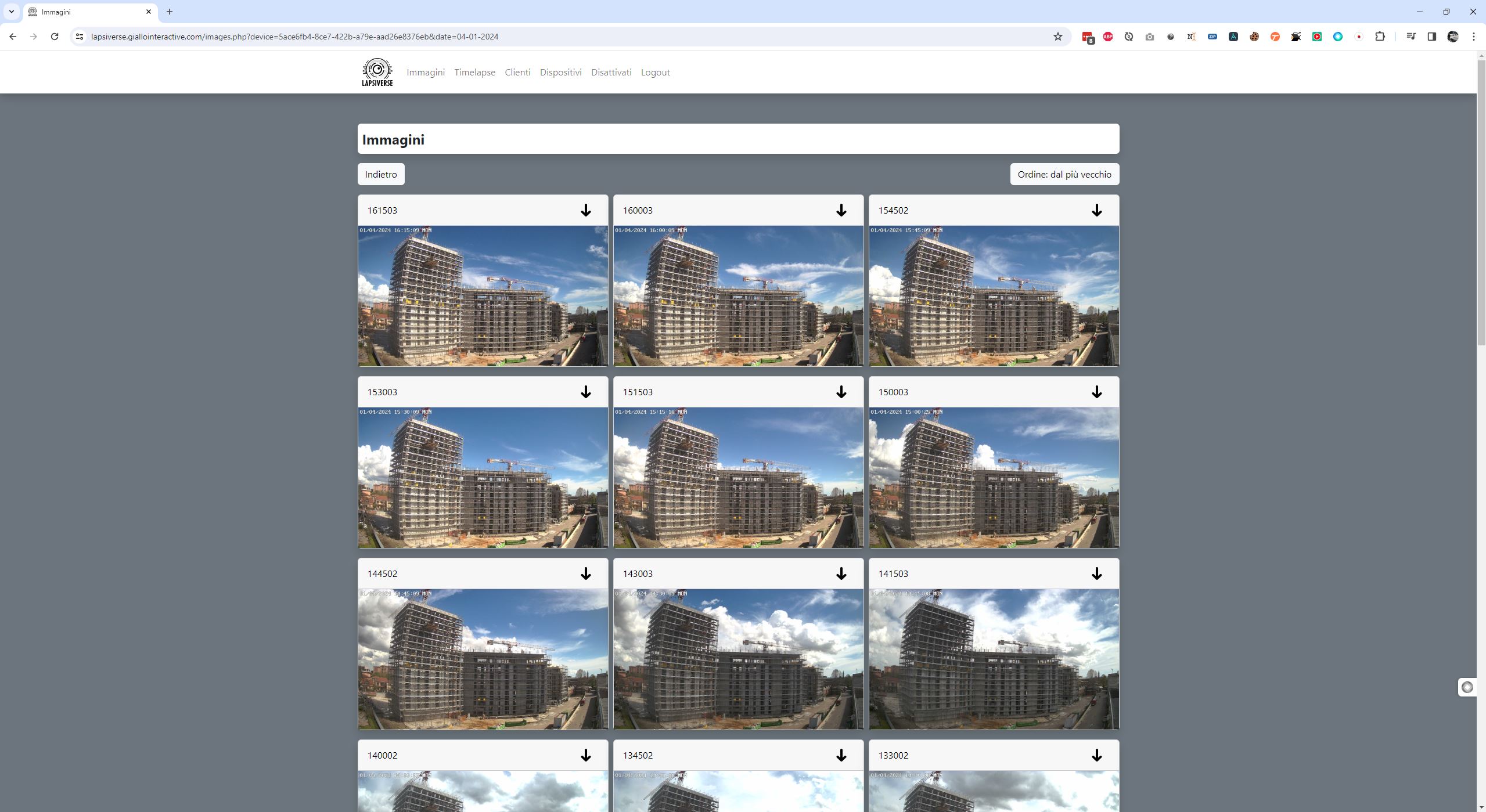
Task: Switch to the Timelapse section
Action: click(474, 72)
